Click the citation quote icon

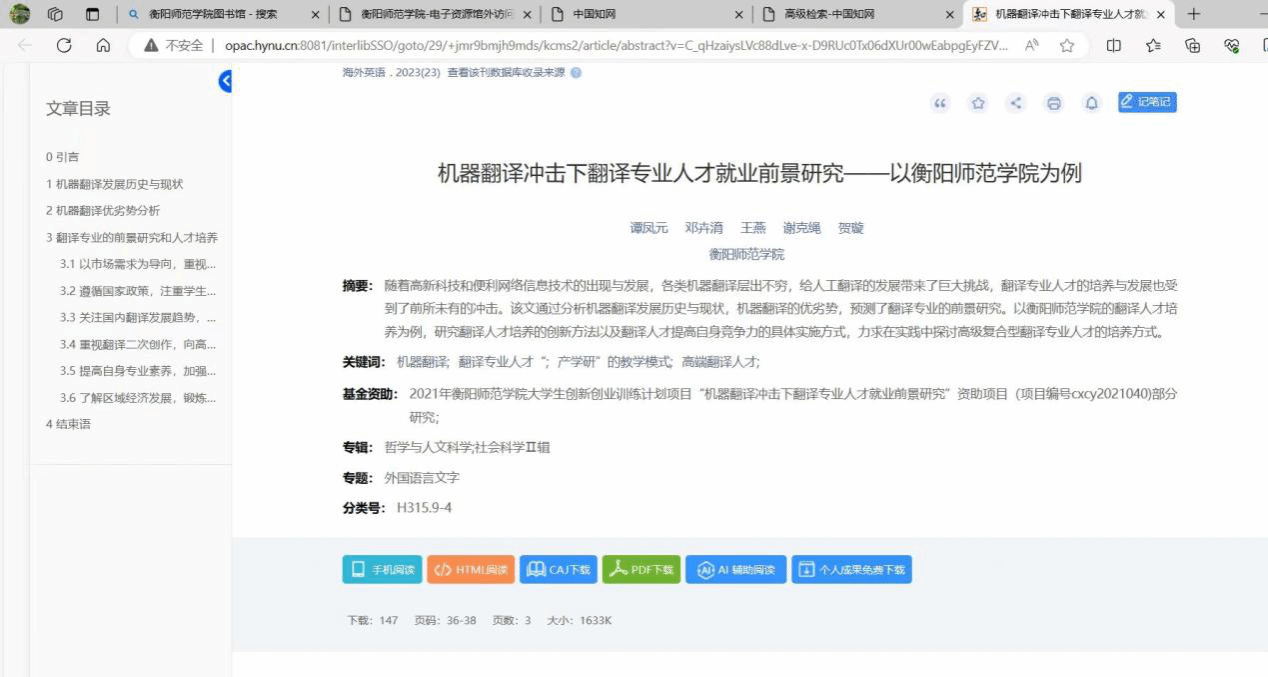coord(940,103)
